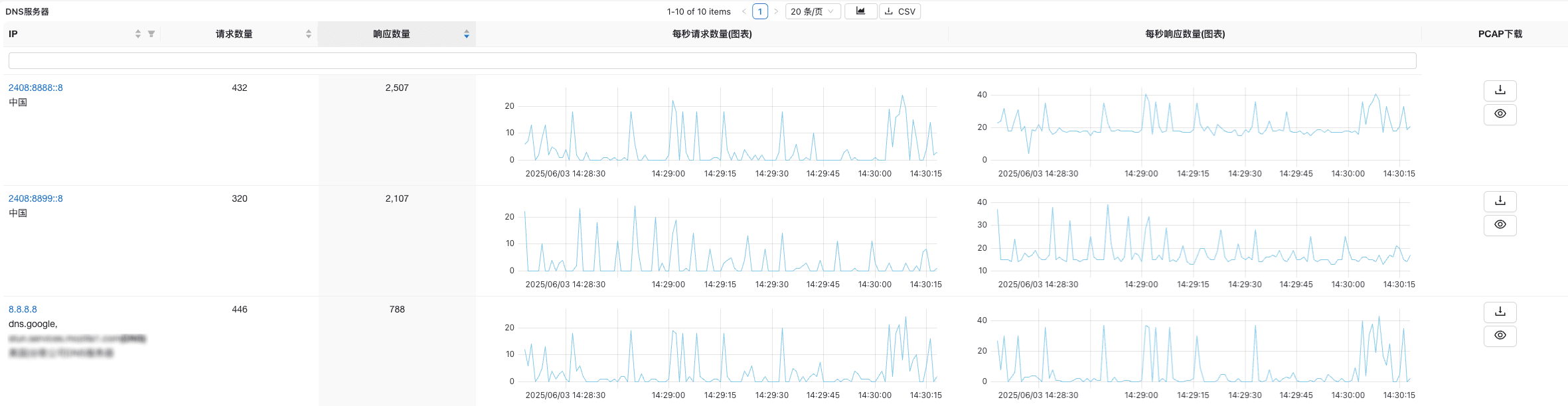This screenshot has height=406, width=1568.
Task: Open the chart view icon button
Action: (860, 11)
